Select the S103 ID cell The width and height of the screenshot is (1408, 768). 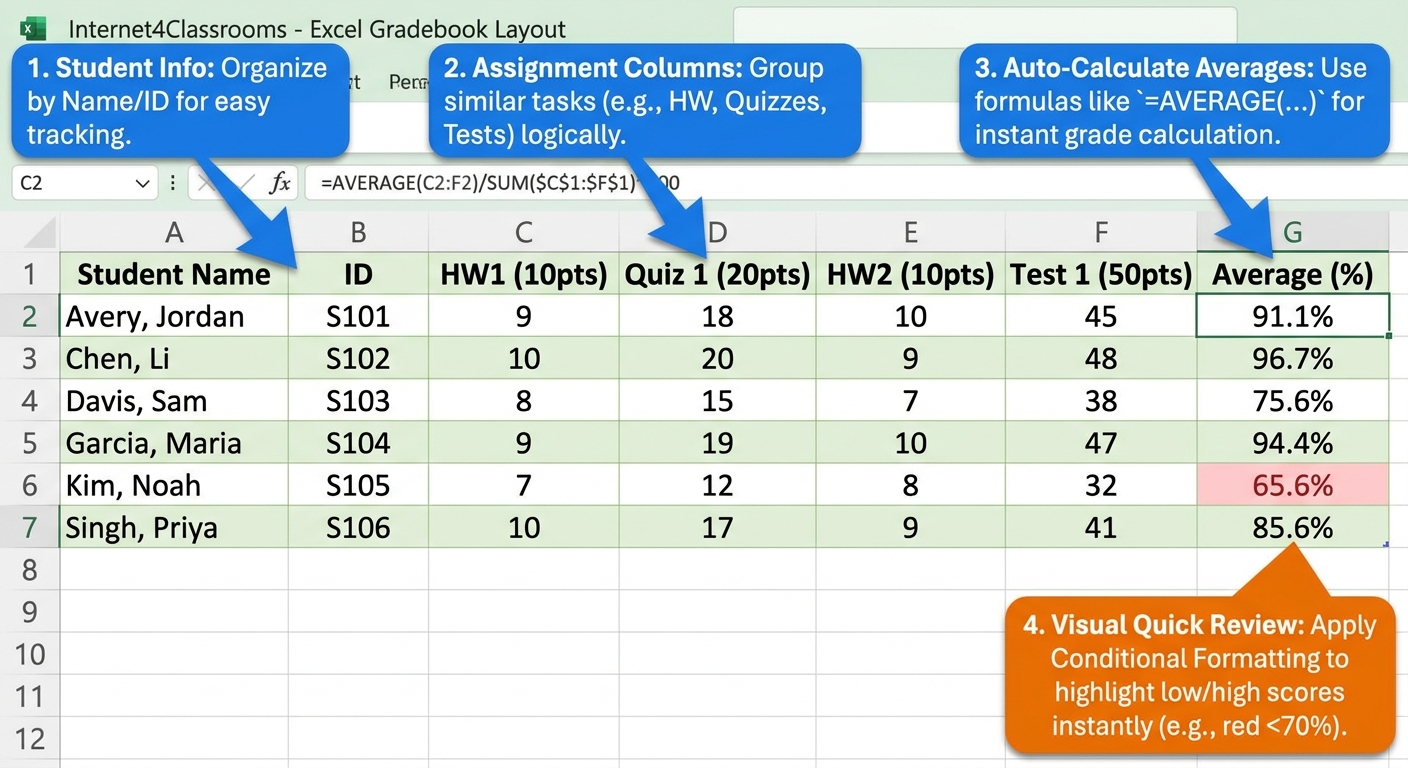click(x=358, y=401)
